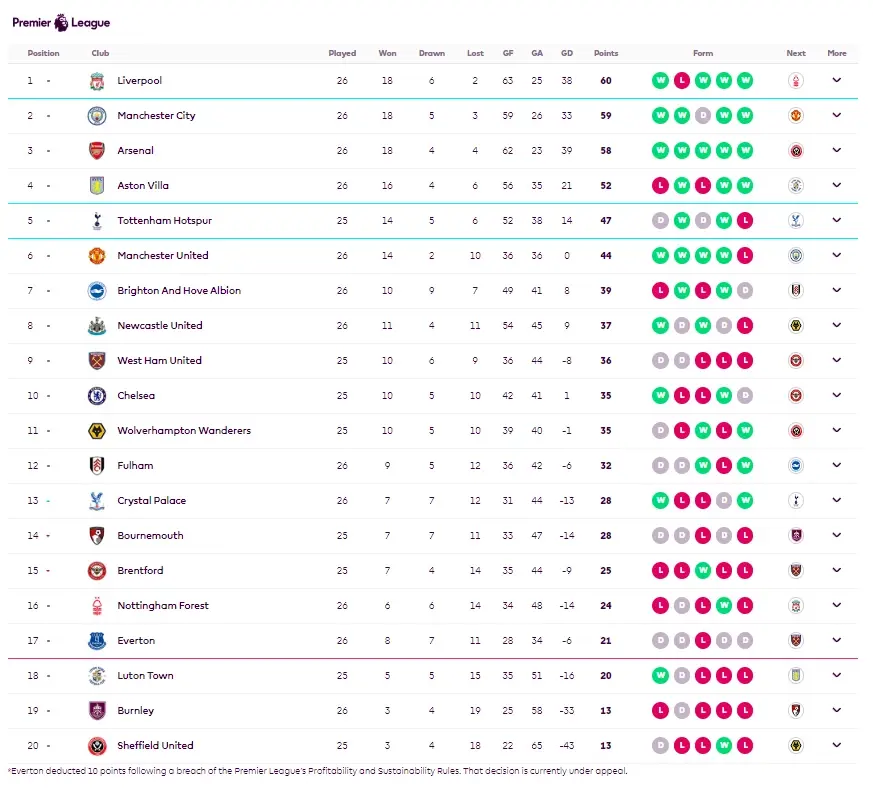Screen dimensions: 873x790
Task: Click Brentford's green W form circle
Action: tap(703, 571)
